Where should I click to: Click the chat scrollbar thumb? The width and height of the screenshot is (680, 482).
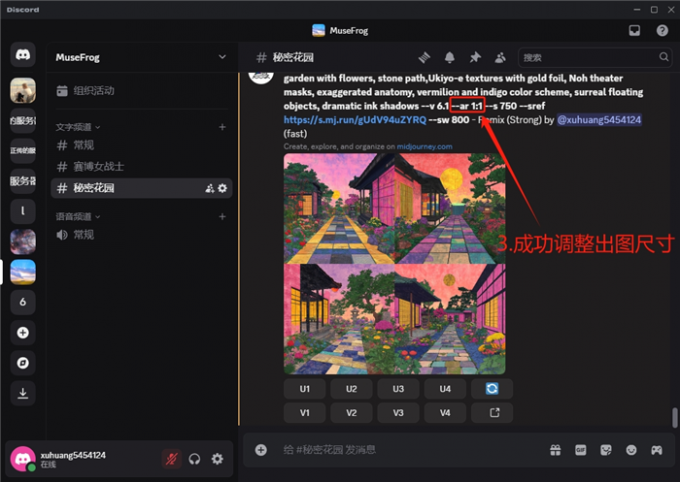[x=674, y=418]
